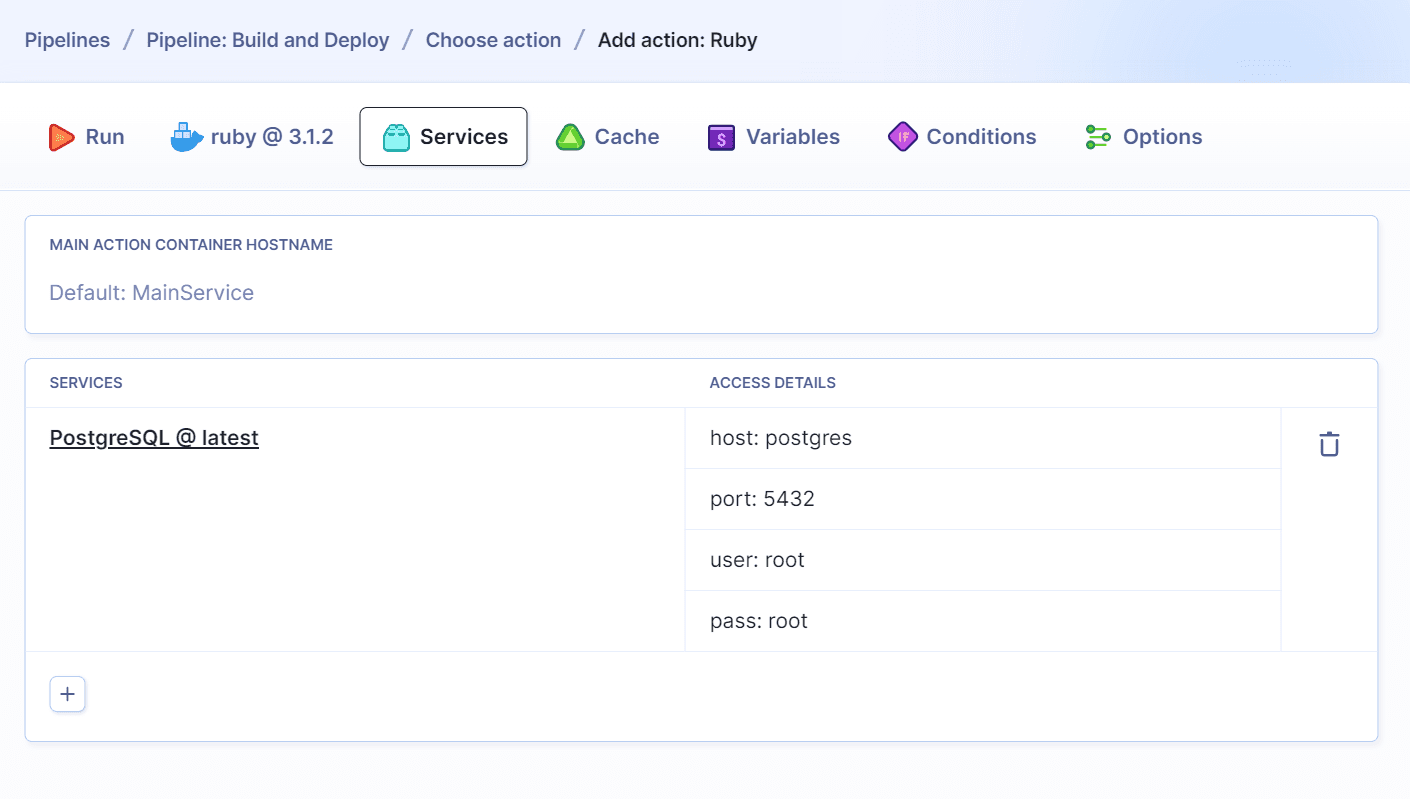
Task: Click the Services package icon
Action: (x=397, y=137)
